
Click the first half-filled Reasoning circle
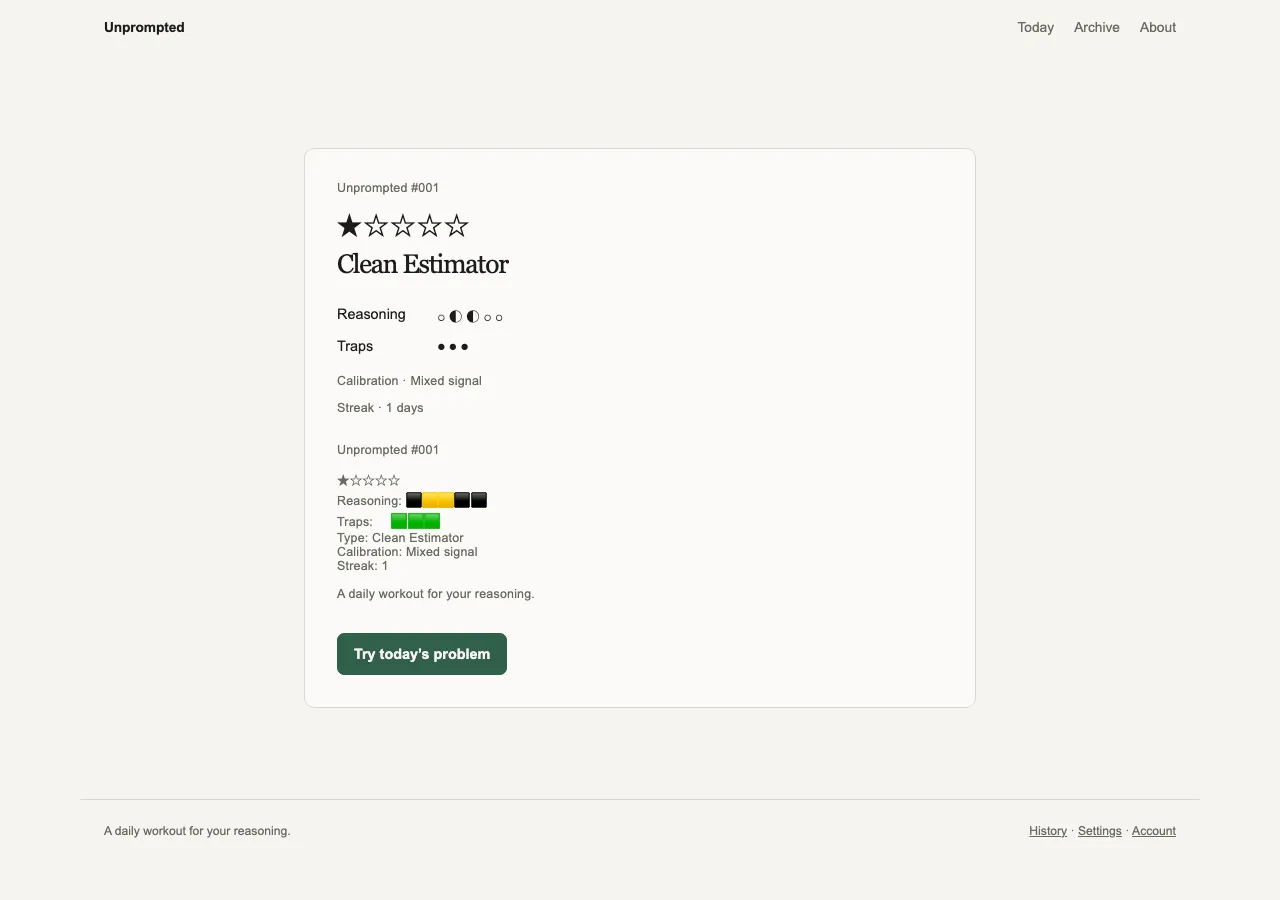click(x=456, y=316)
